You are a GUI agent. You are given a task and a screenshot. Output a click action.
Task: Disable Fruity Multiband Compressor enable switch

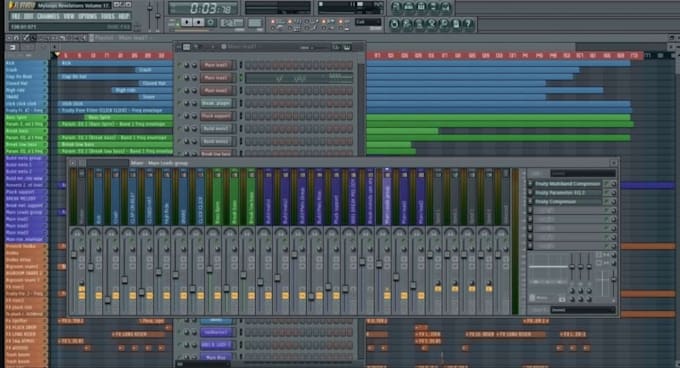click(x=607, y=184)
